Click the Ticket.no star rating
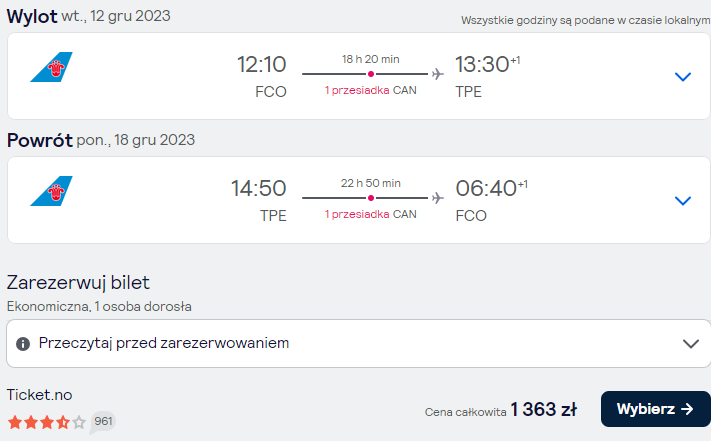 pos(47,422)
